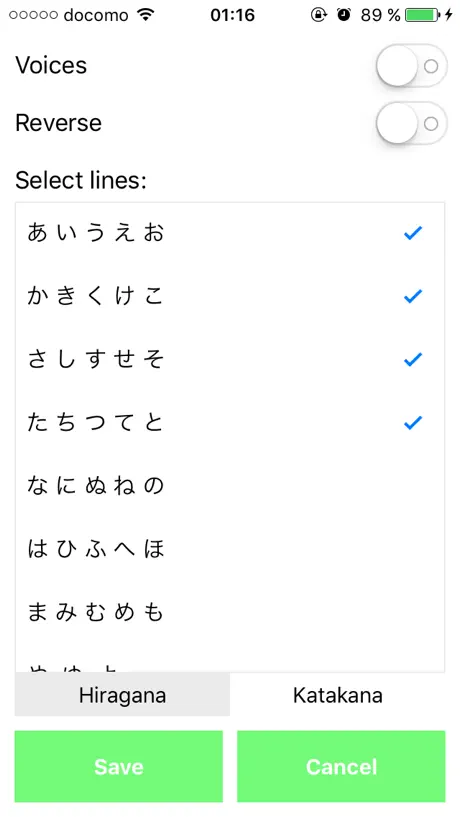Tap the Wi-Fi icon in status bar

click(146, 15)
